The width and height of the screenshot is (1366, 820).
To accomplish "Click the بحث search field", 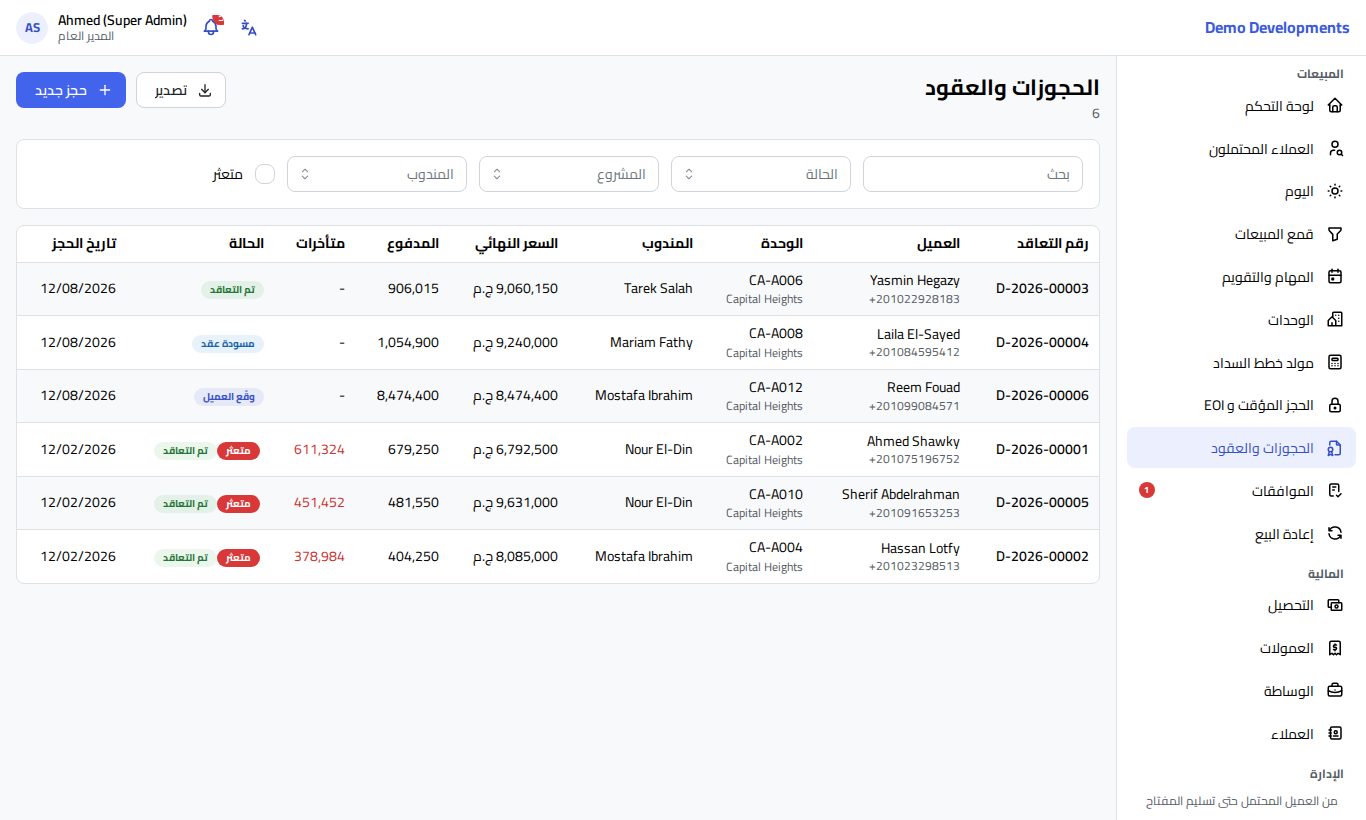I will (973, 174).
